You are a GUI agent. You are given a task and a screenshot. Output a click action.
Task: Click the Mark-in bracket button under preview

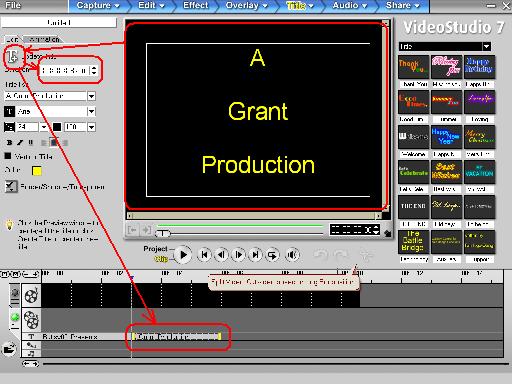(132, 230)
